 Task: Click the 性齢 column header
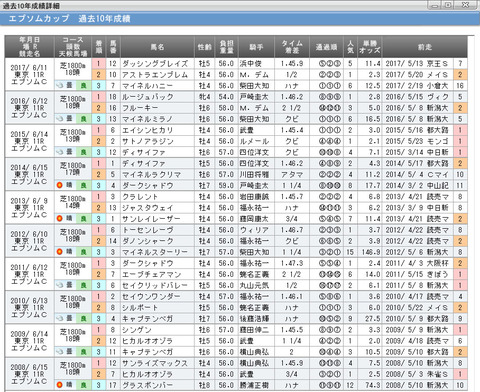point(204,47)
